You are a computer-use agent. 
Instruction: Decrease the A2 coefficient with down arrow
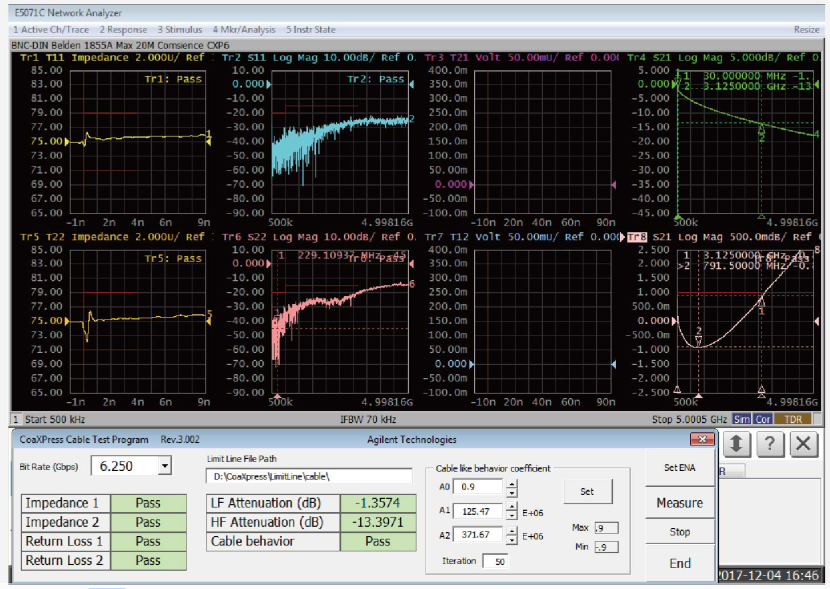pos(511,540)
